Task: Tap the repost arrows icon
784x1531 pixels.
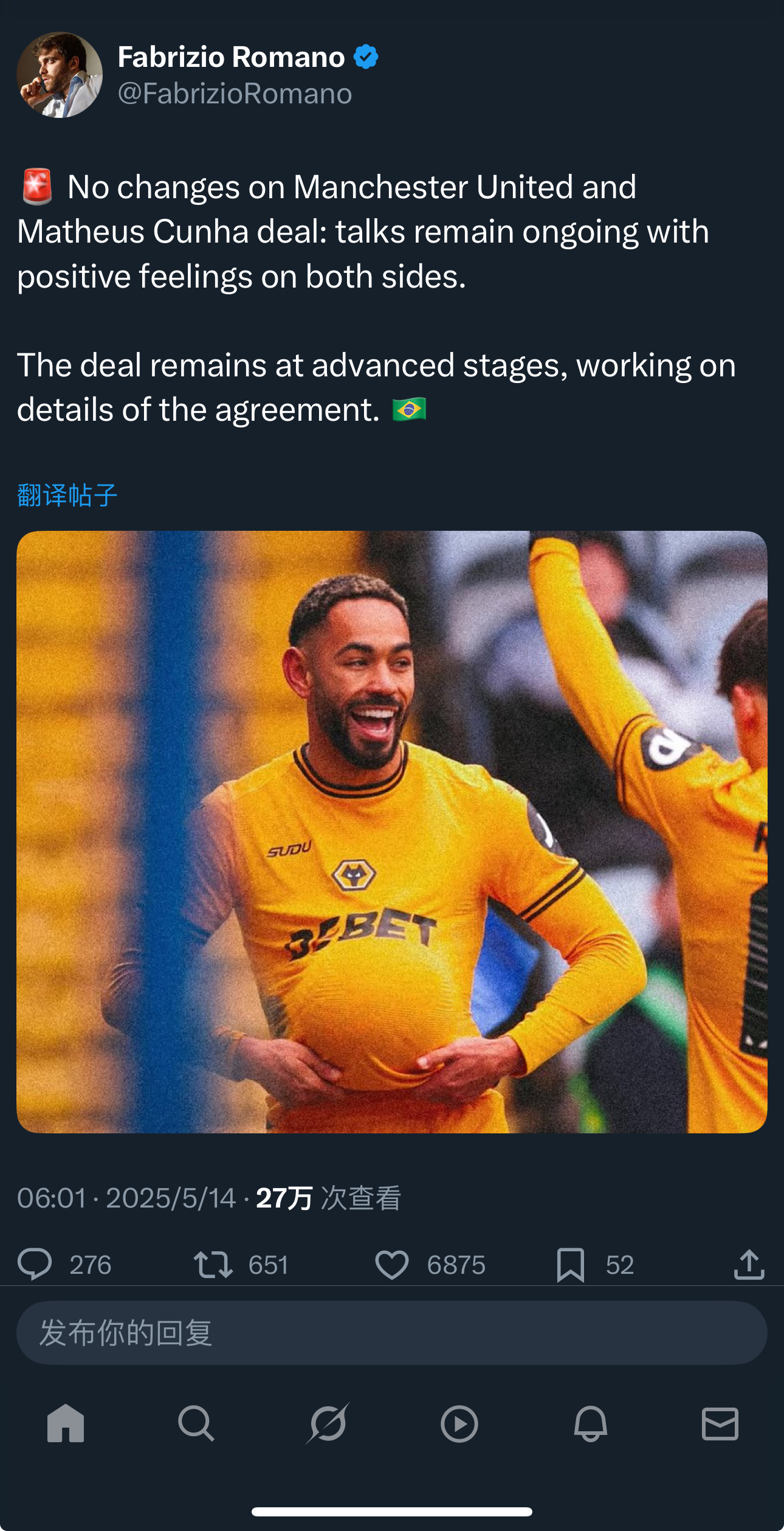Action: click(x=213, y=1264)
